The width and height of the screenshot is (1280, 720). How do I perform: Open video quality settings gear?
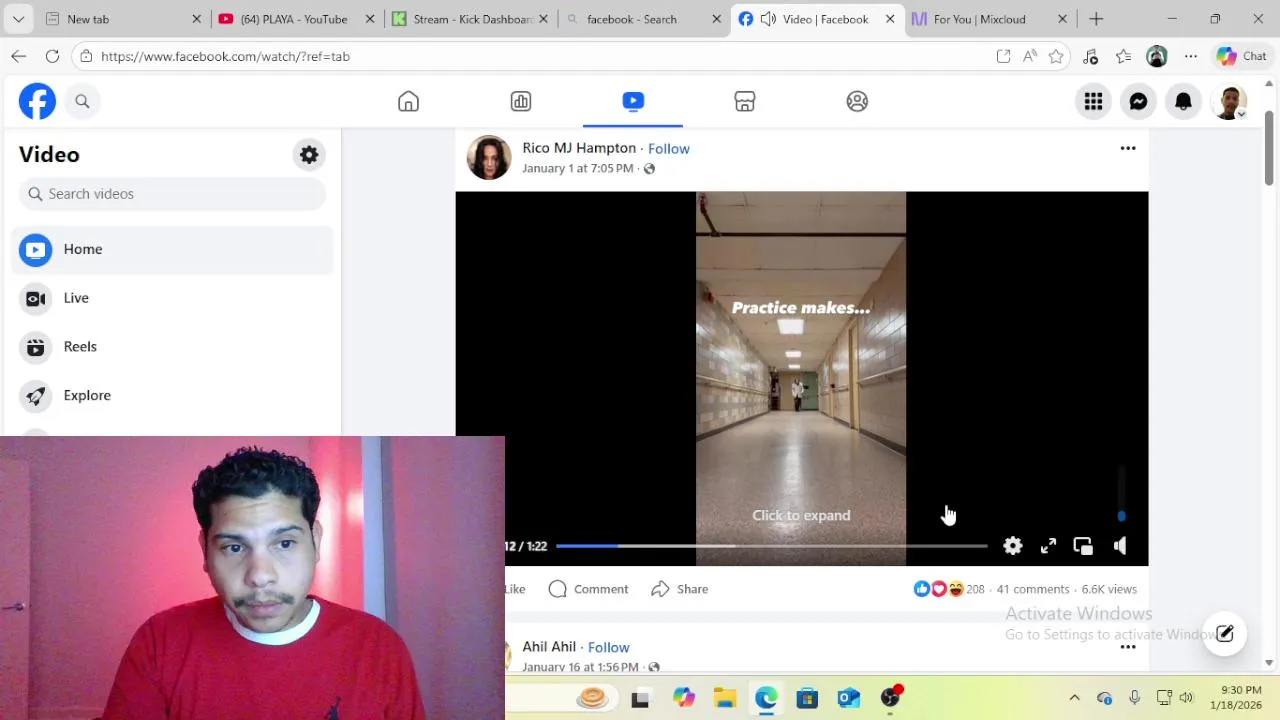[x=1013, y=546]
